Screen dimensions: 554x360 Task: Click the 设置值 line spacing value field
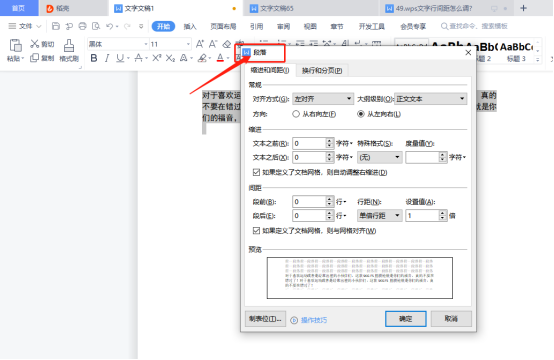[423, 216]
